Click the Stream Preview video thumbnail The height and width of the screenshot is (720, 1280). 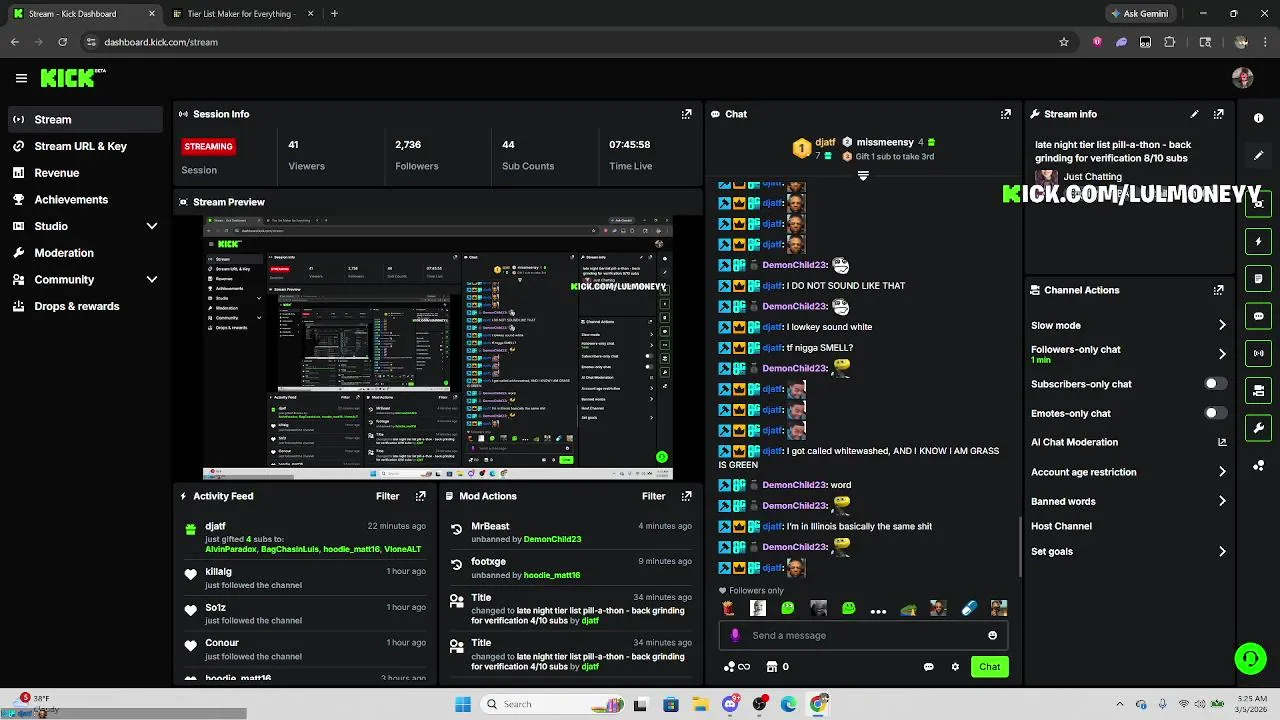(438, 348)
